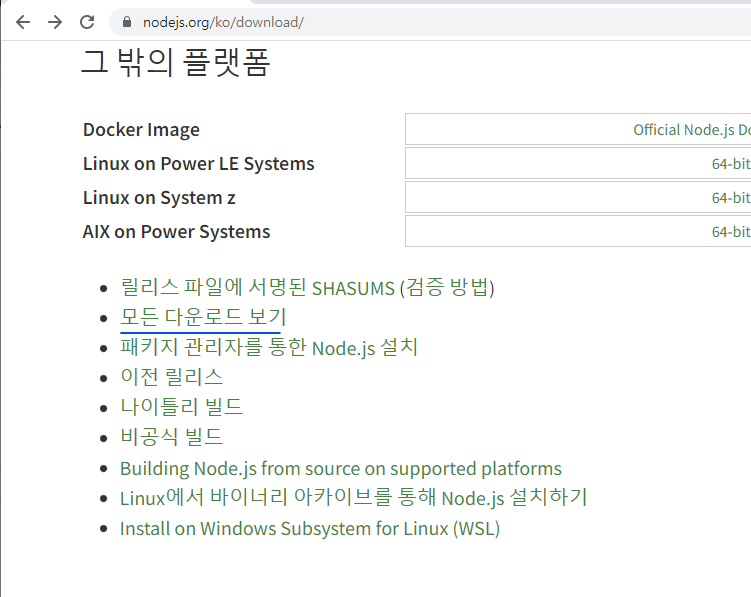751x597 pixels.
Task: View site security lock info
Action: [x=127, y=22]
